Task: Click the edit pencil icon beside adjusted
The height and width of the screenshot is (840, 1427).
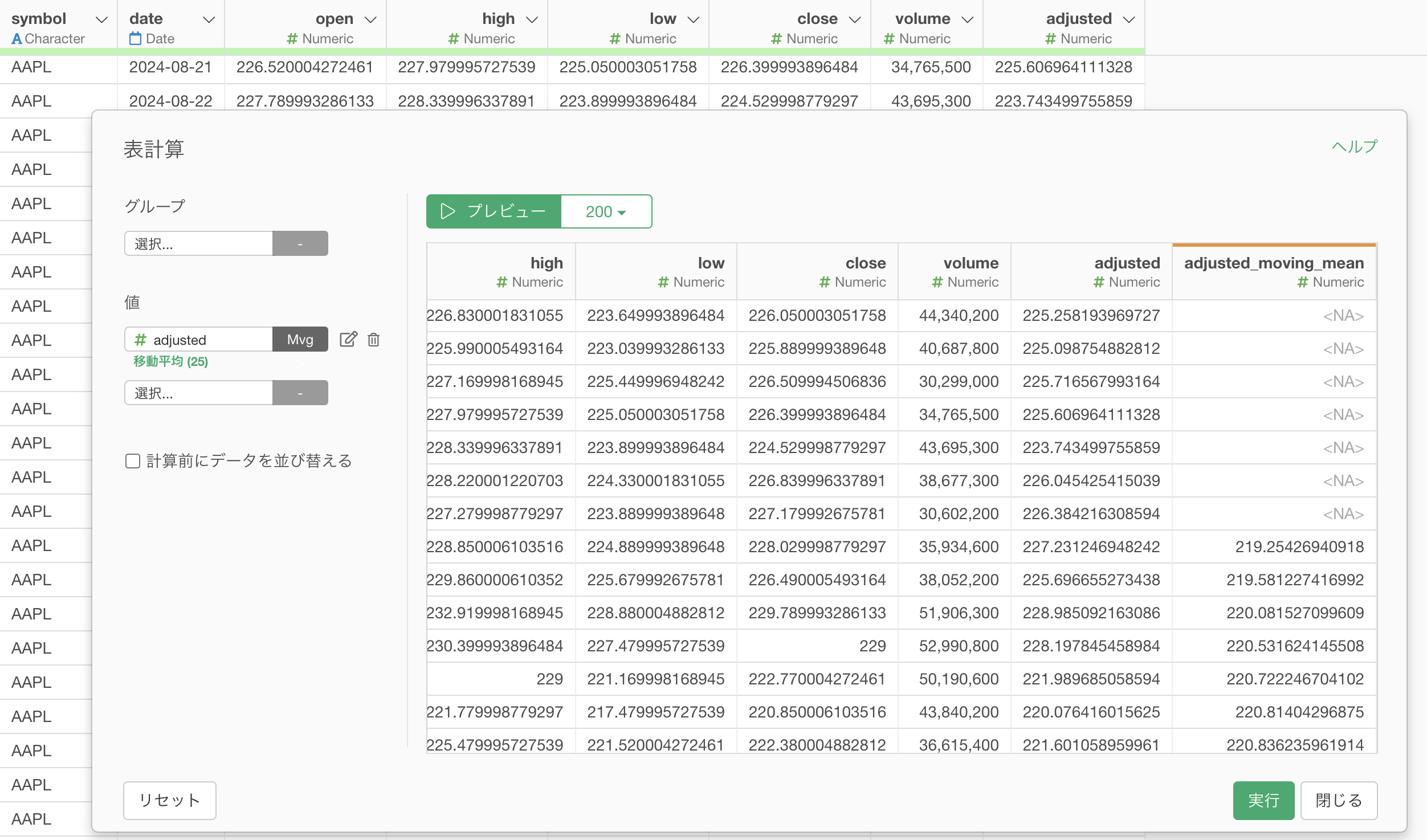Action: tap(348, 340)
